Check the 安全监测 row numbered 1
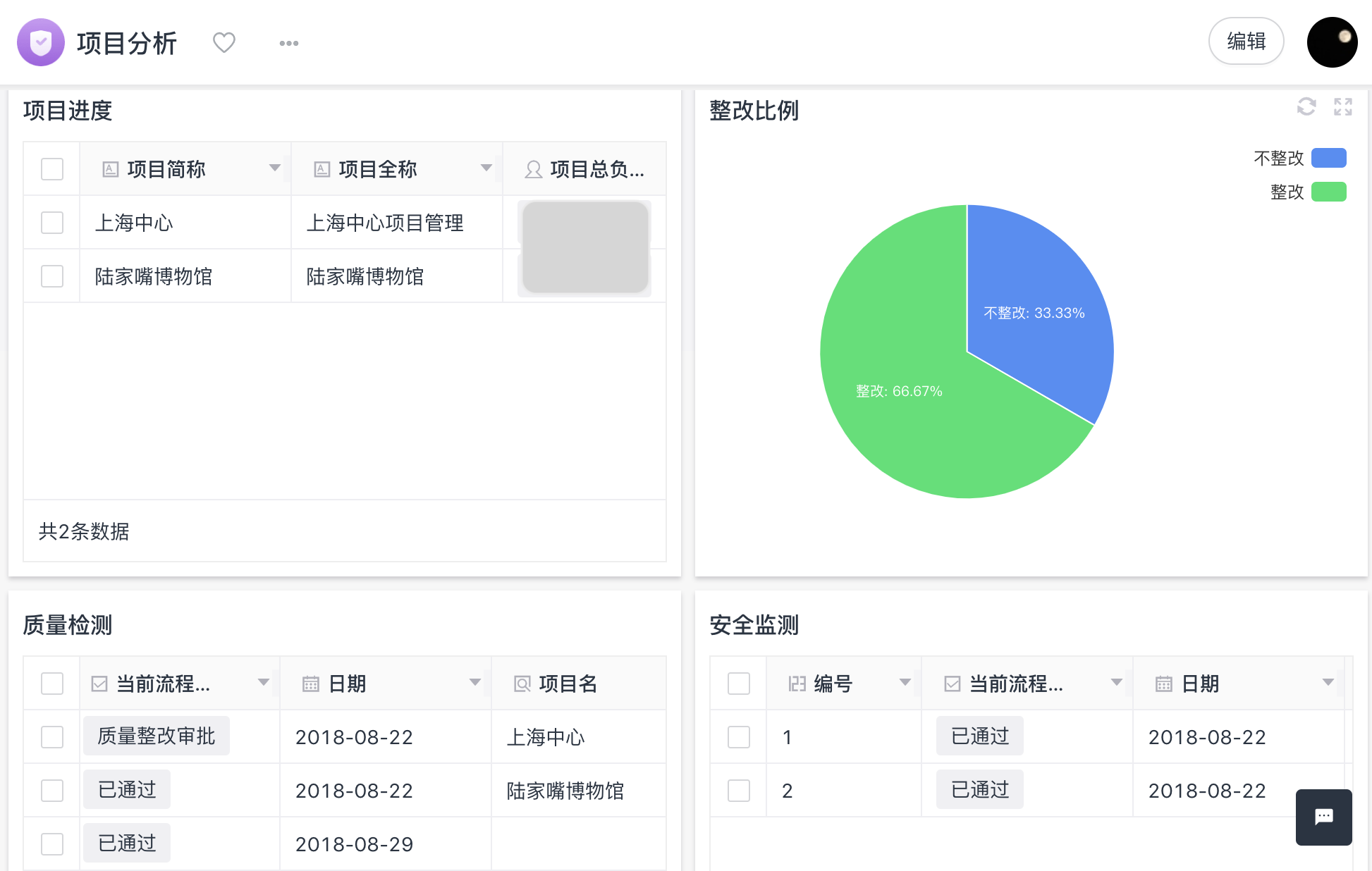The image size is (1372, 871). (739, 737)
